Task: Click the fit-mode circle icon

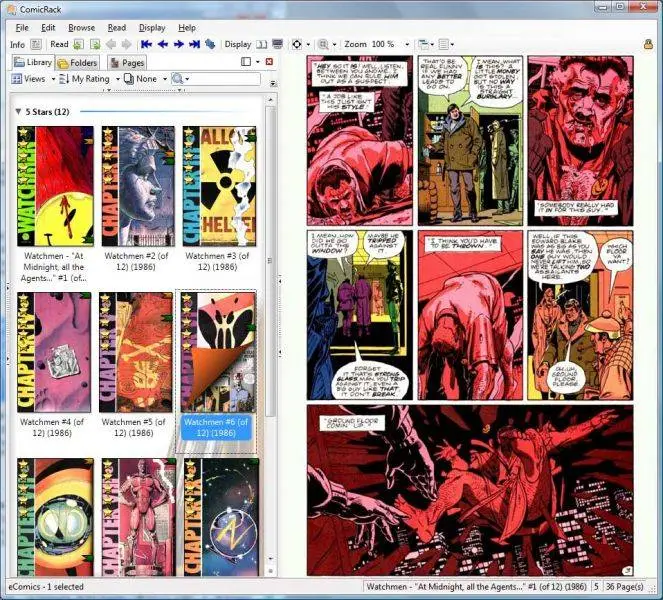Action: coord(297,44)
